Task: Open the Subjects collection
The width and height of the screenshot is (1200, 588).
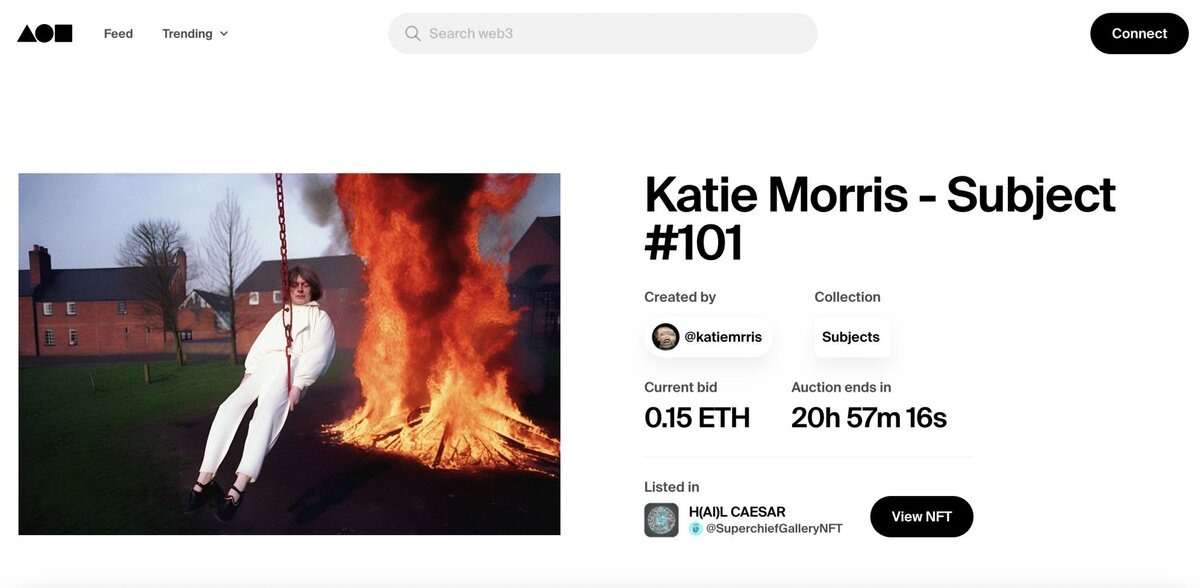Action: [851, 337]
